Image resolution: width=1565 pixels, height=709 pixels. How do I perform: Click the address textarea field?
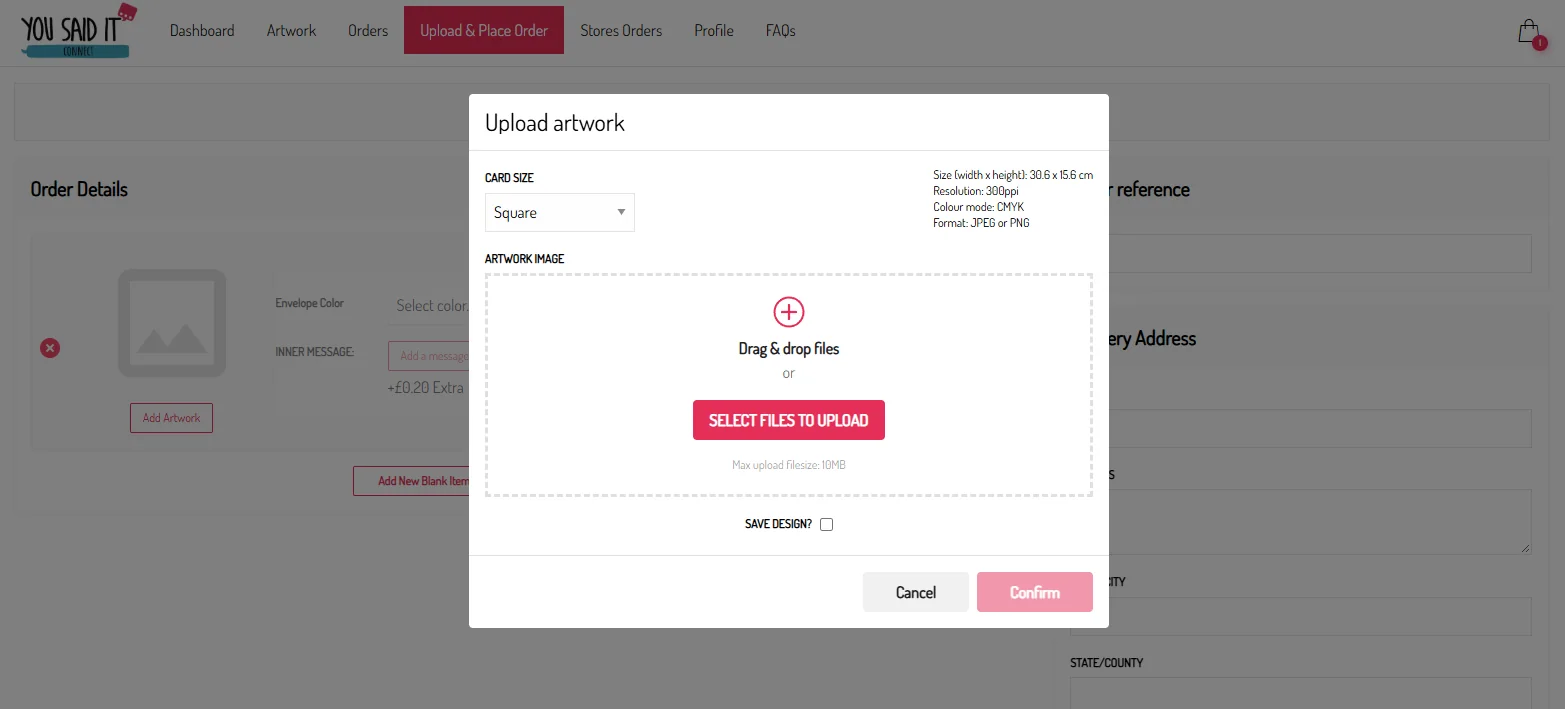[1320, 521]
